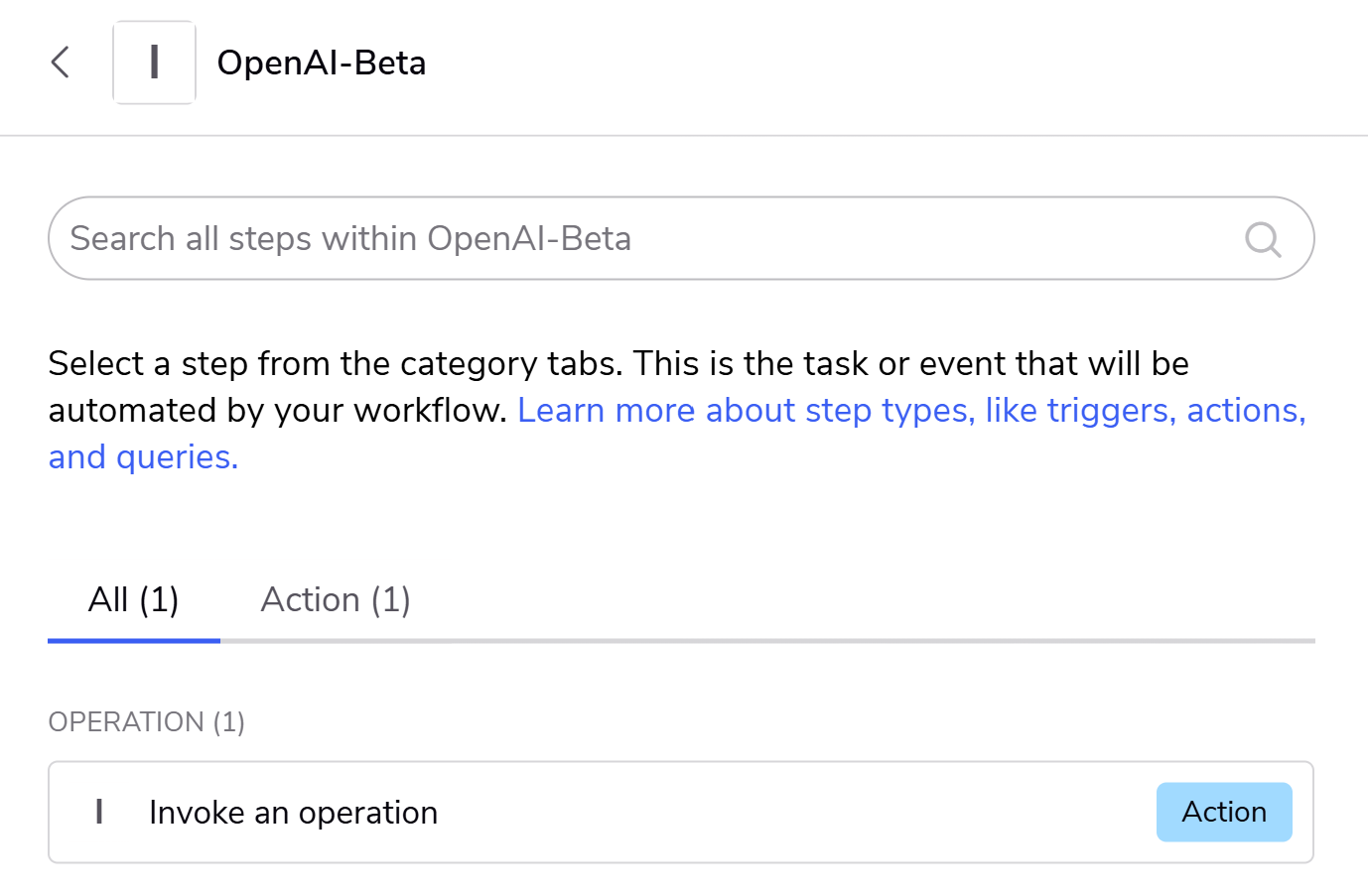1368x896 pixels.
Task: Click the icon beside Invoke an operation
Action: (x=99, y=812)
